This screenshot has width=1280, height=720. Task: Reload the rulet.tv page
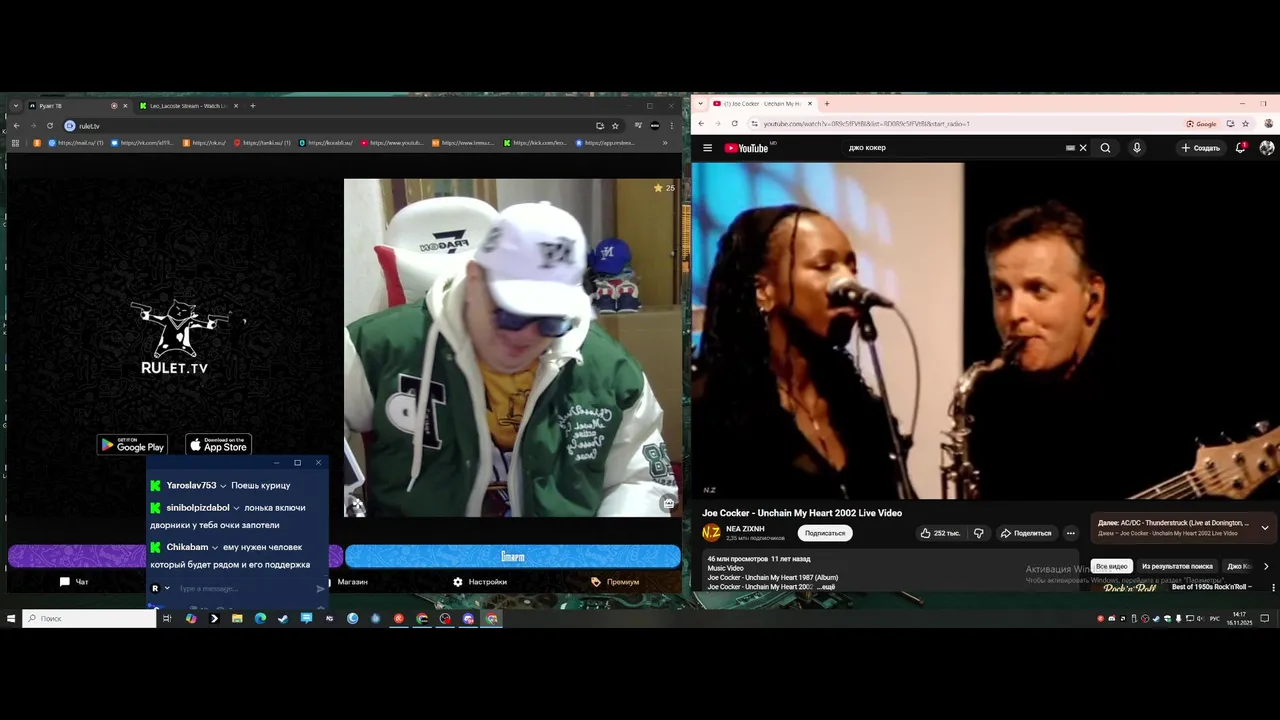coord(50,126)
